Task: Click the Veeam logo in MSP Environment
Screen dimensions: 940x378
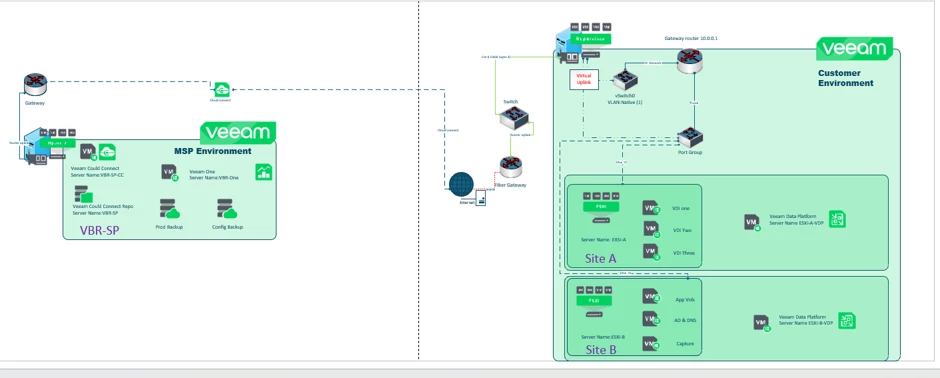Action: (x=238, y=132)
